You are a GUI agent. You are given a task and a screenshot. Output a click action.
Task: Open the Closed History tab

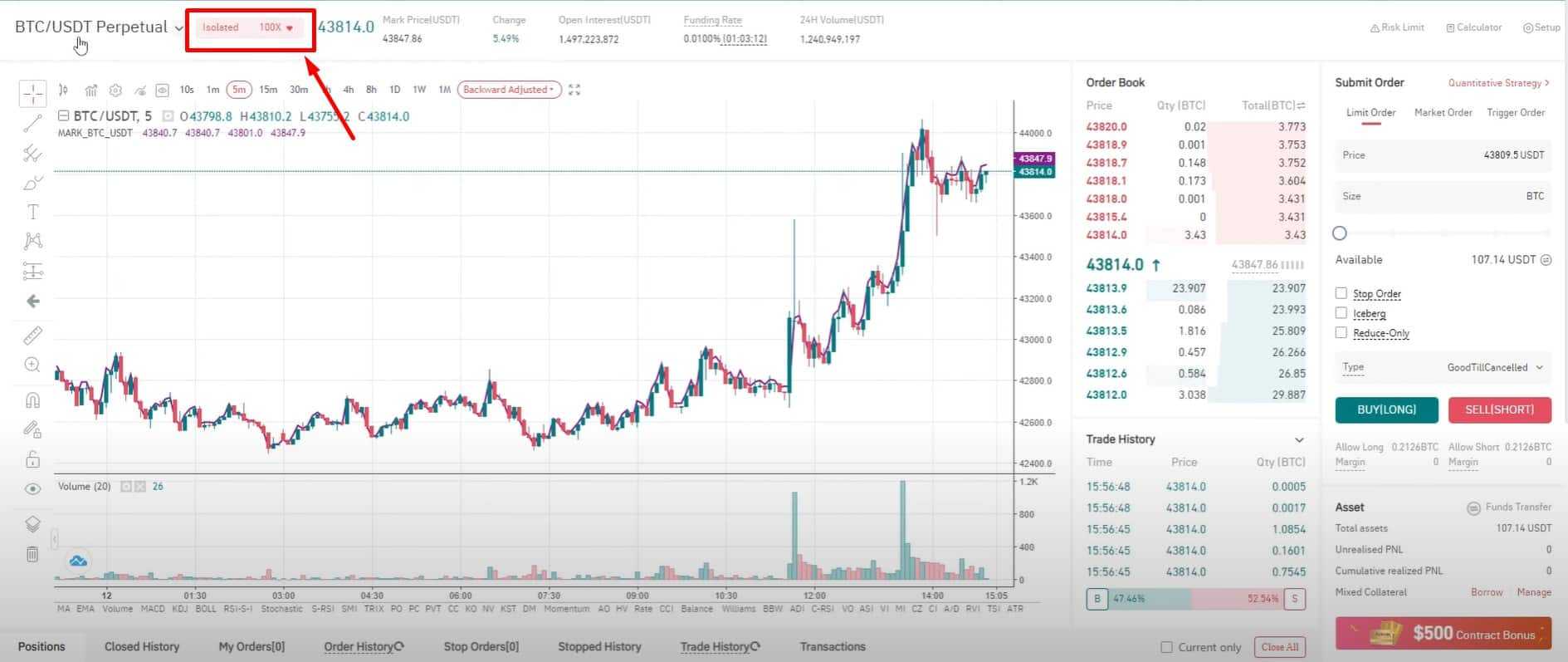click(x=141, y=646)
